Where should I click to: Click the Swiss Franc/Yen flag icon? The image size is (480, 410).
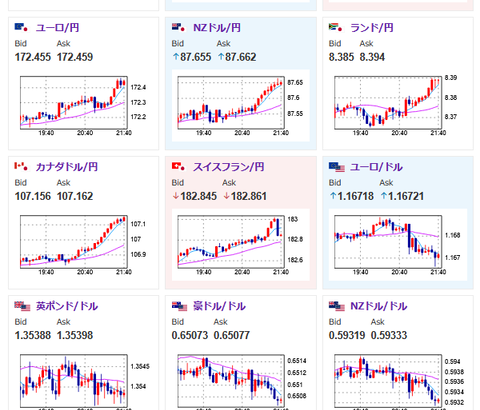[178, 166]
